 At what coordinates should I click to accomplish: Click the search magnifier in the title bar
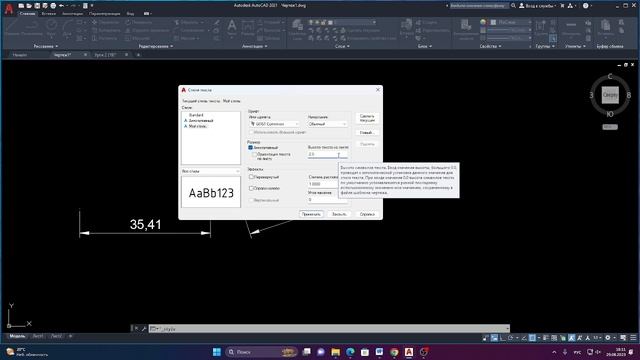coord(513,6)
